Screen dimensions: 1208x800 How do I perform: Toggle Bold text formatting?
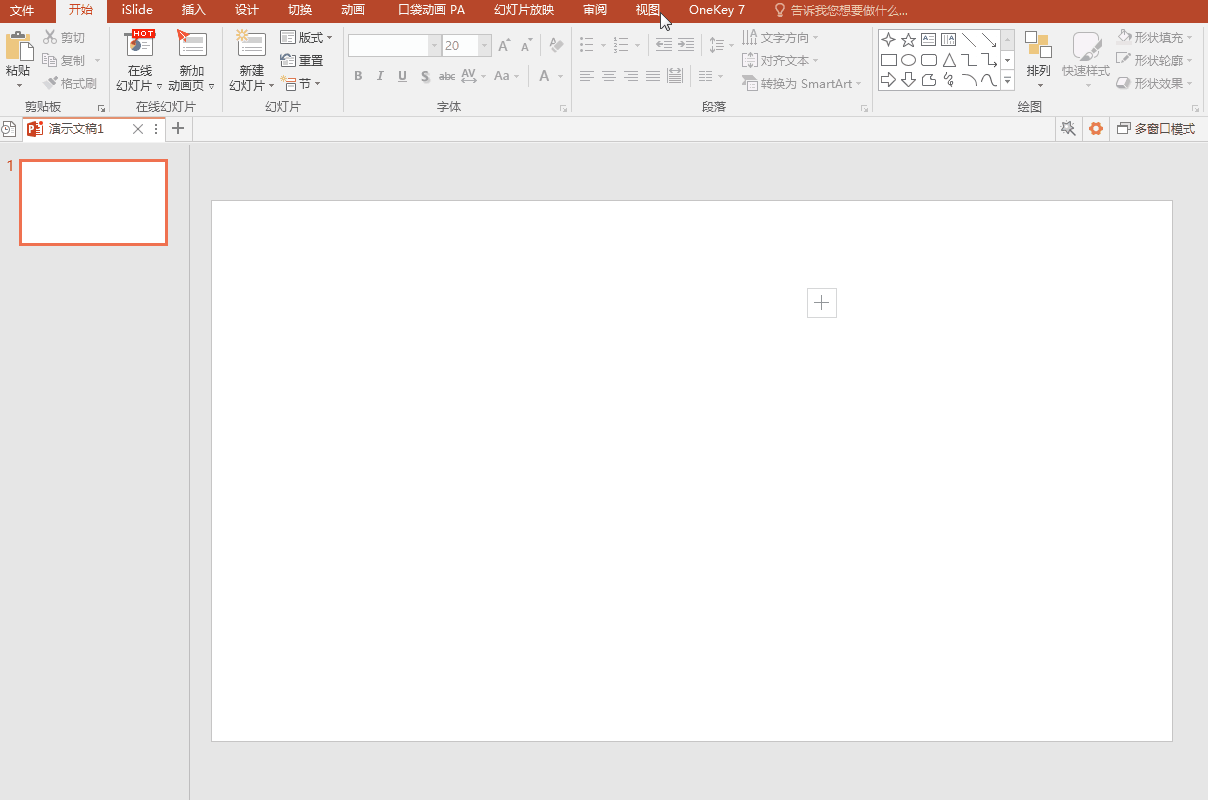pyautogui.click(x=358, y=76)
